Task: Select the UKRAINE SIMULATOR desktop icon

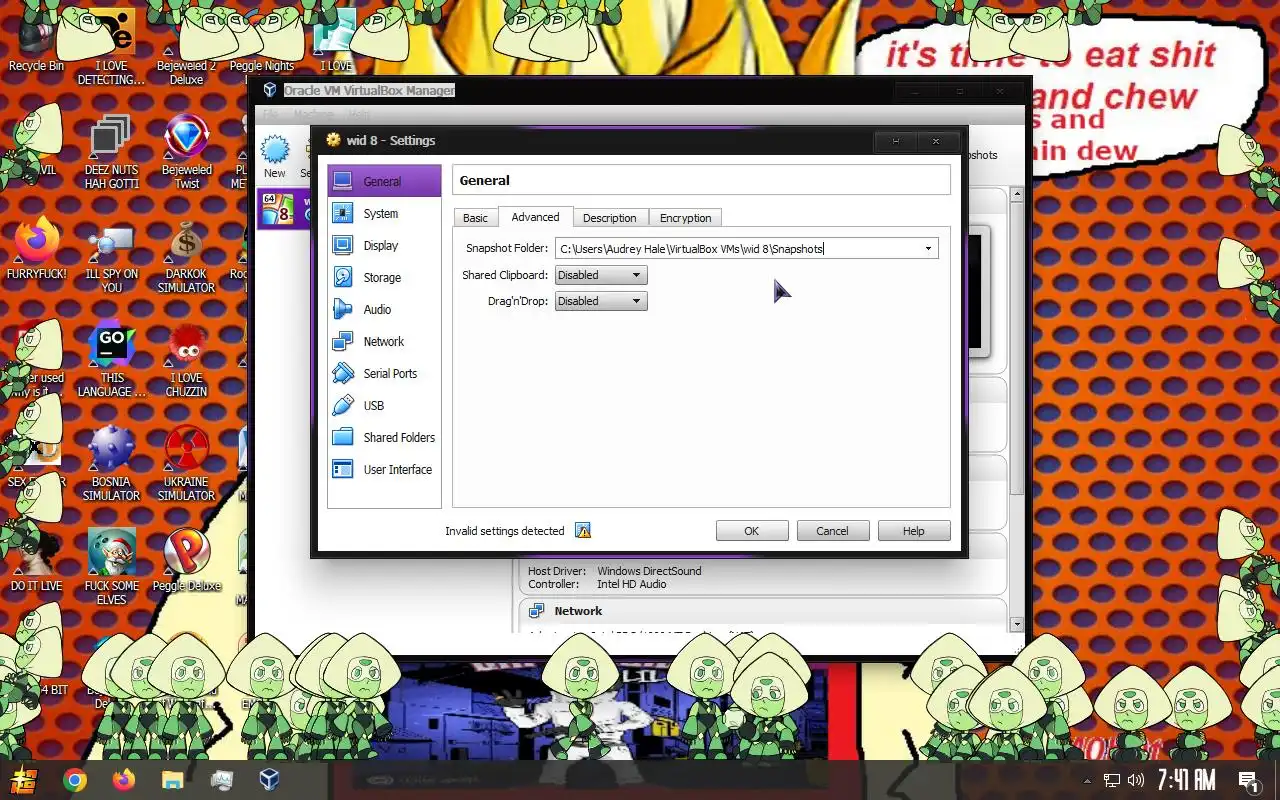Action: point(187,463)
